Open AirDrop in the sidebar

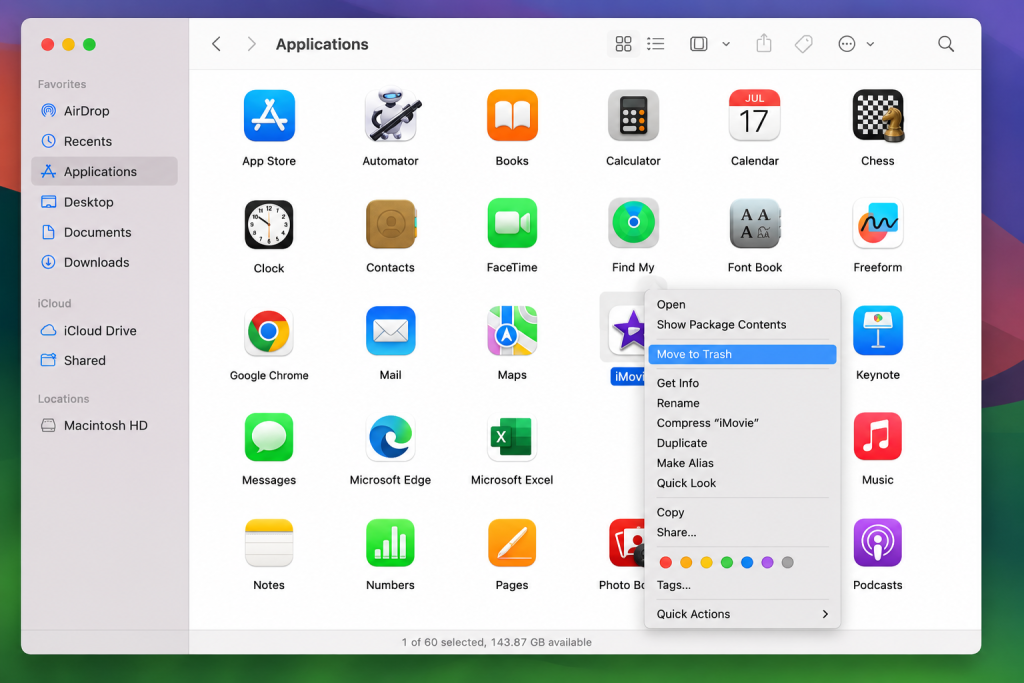pos(104,111)
